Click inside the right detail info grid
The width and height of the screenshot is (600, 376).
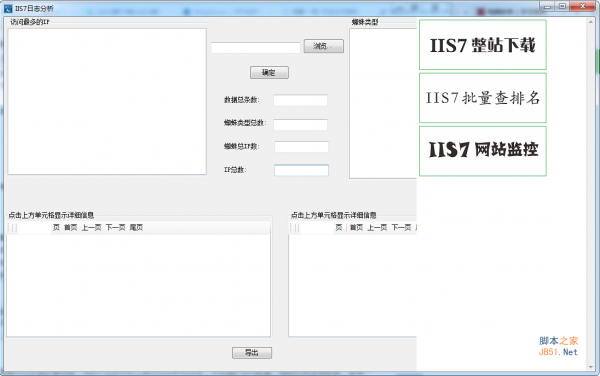352,286
